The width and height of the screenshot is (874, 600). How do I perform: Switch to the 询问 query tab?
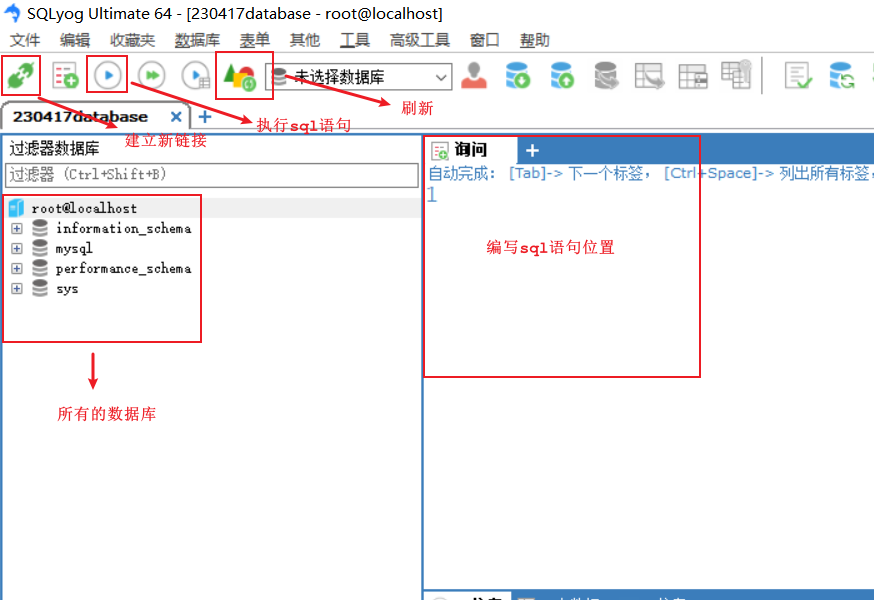click(470, 149)
